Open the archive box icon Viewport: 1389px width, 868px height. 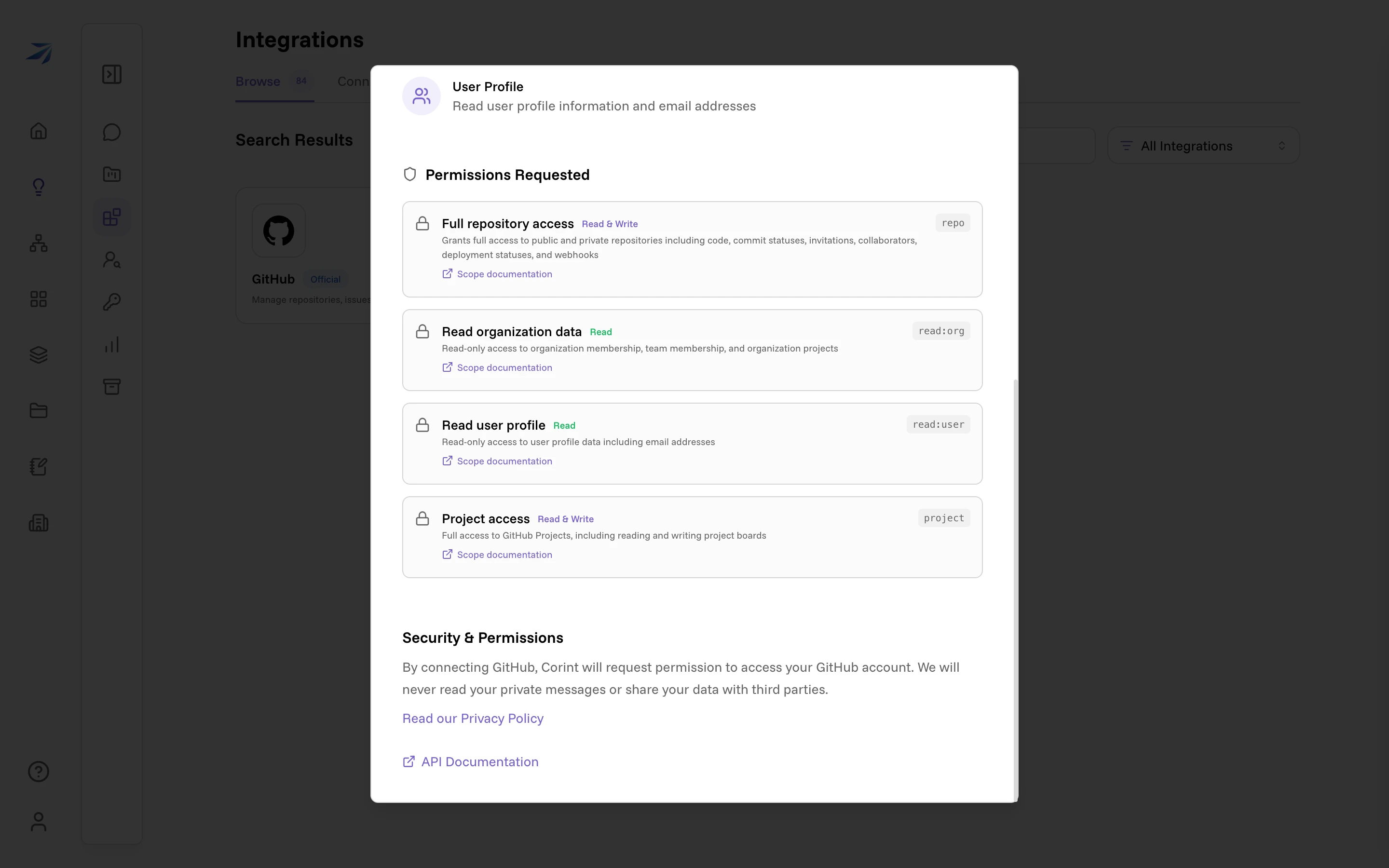[x=112, y=386]
